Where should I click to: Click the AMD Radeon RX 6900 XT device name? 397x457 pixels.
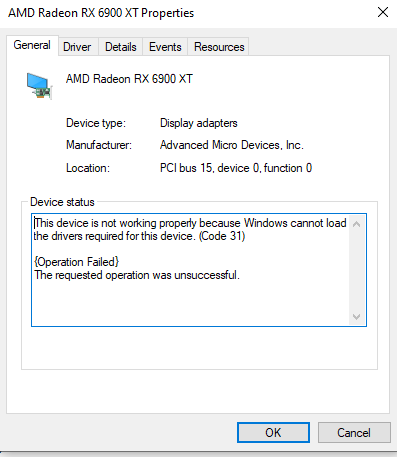coord(129,79)
